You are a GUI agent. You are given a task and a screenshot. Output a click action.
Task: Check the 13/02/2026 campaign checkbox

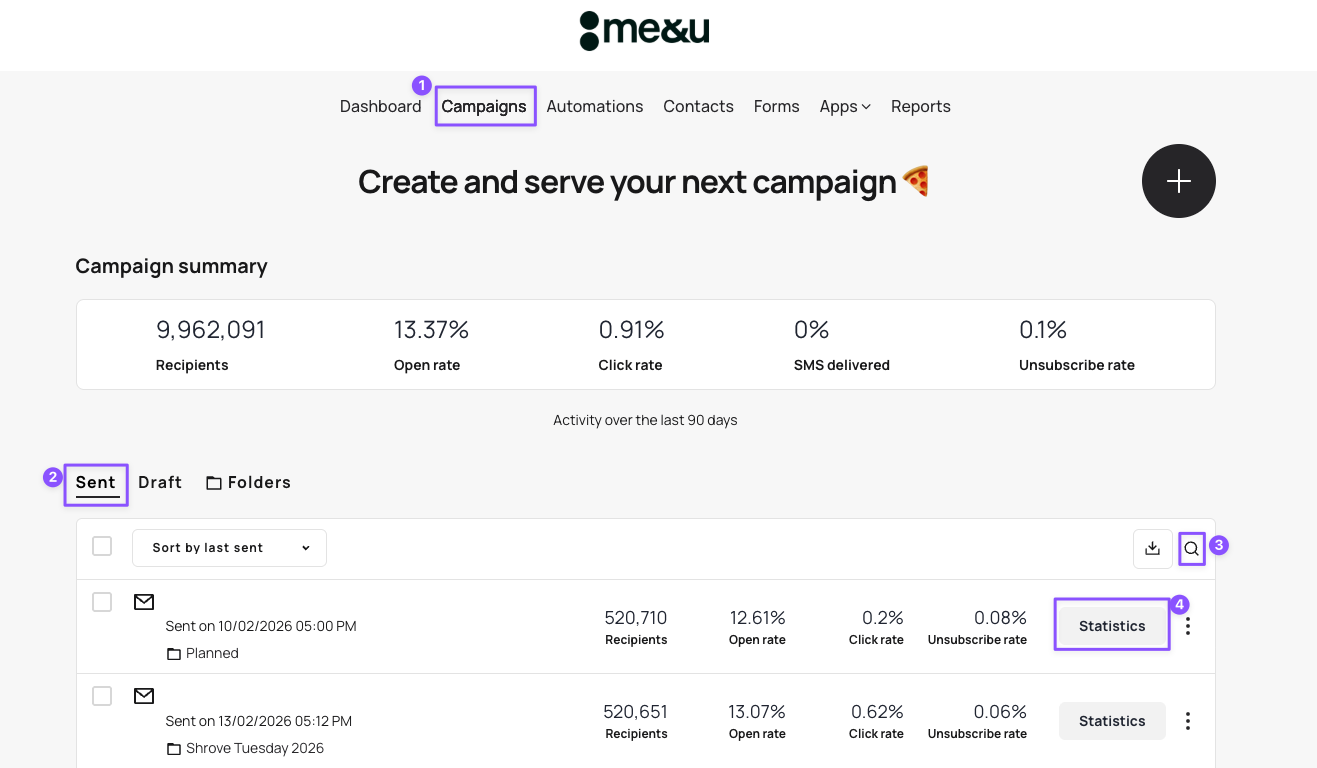[x=102, y=696]
